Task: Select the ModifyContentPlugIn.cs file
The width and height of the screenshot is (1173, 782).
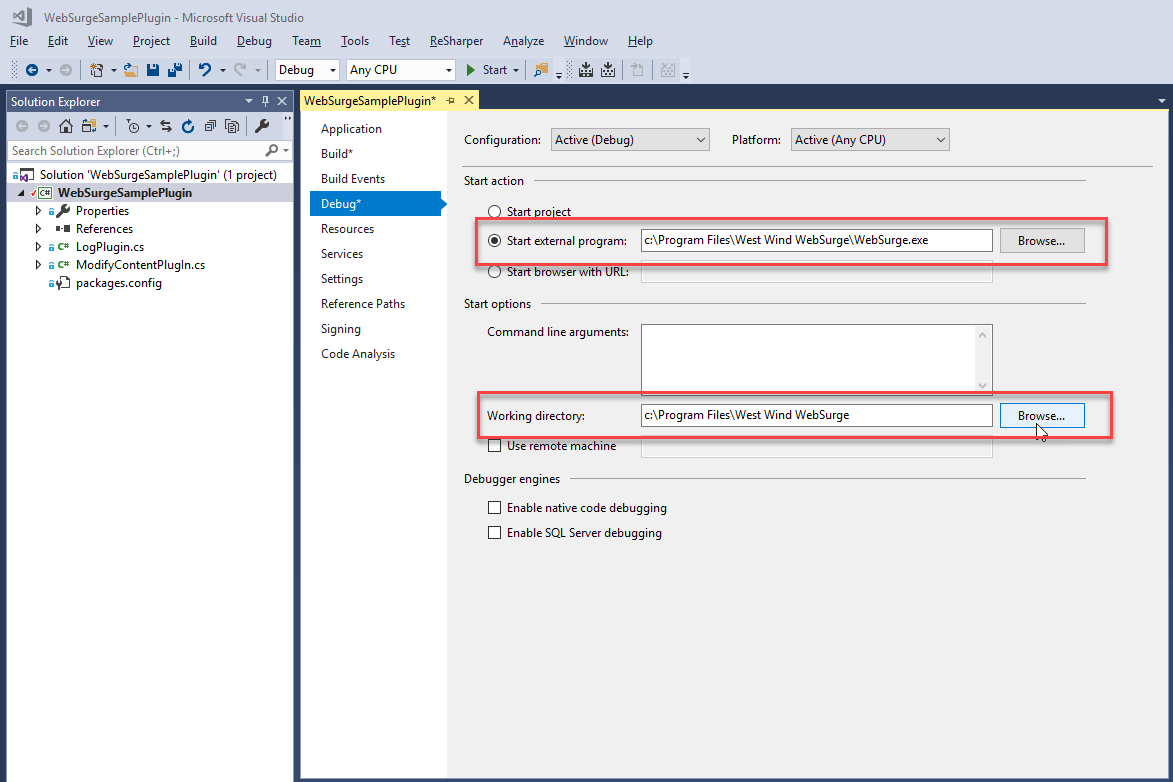Action: tap(140, 265)
